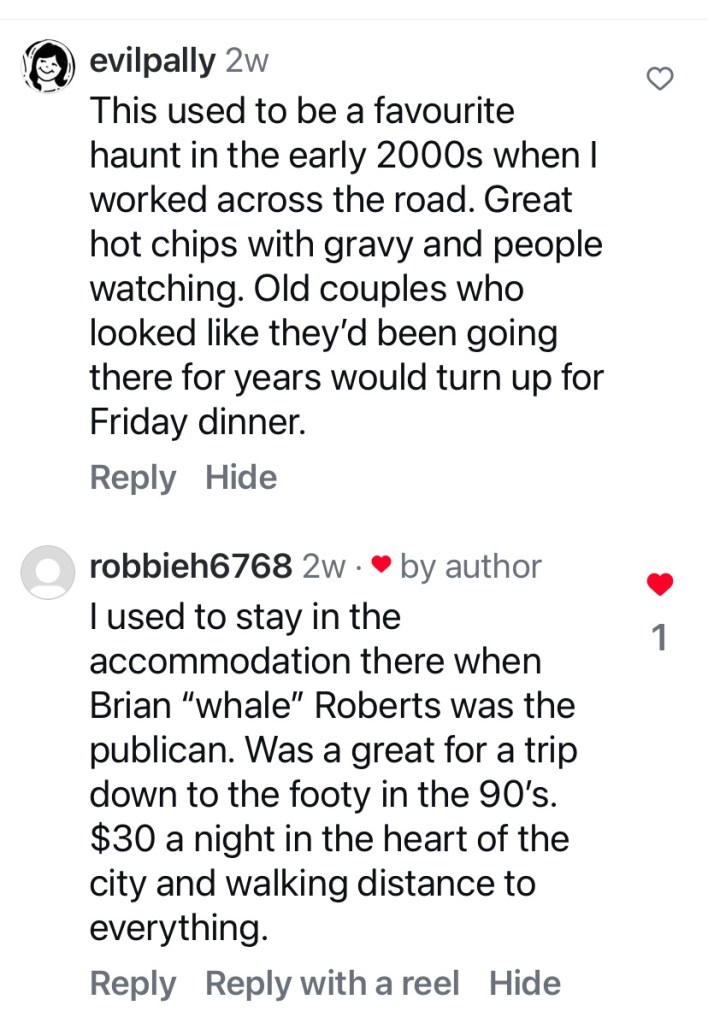Image resolution: width=708 pixels, height=1023 pixels.
Task: Unlike robbieh6768's comment via red heart
Action: pos(659,585)
